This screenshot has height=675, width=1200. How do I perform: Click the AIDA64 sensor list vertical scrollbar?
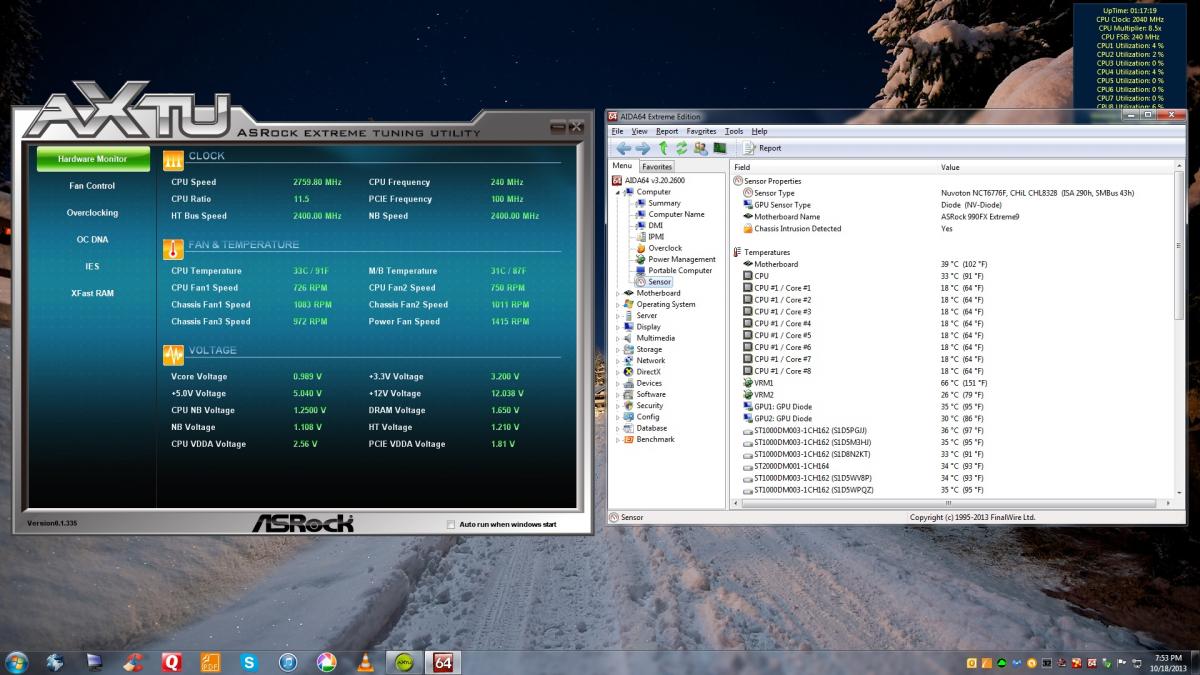(1178, 329)
